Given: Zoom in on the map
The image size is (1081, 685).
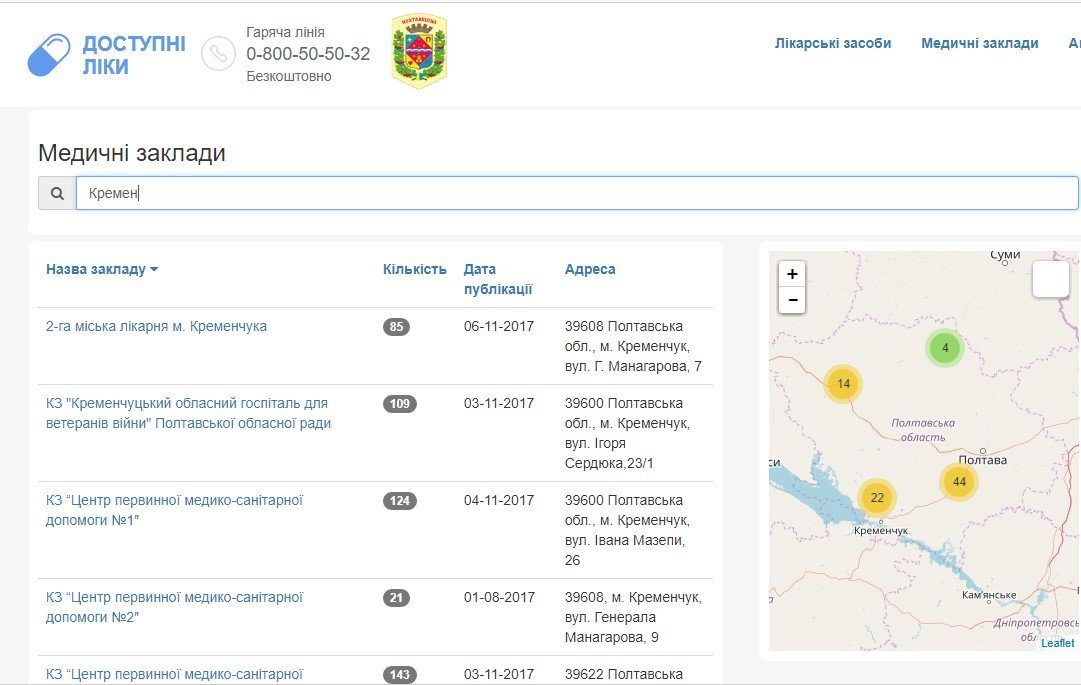Looking at the screenshot, I should (792, 274).
